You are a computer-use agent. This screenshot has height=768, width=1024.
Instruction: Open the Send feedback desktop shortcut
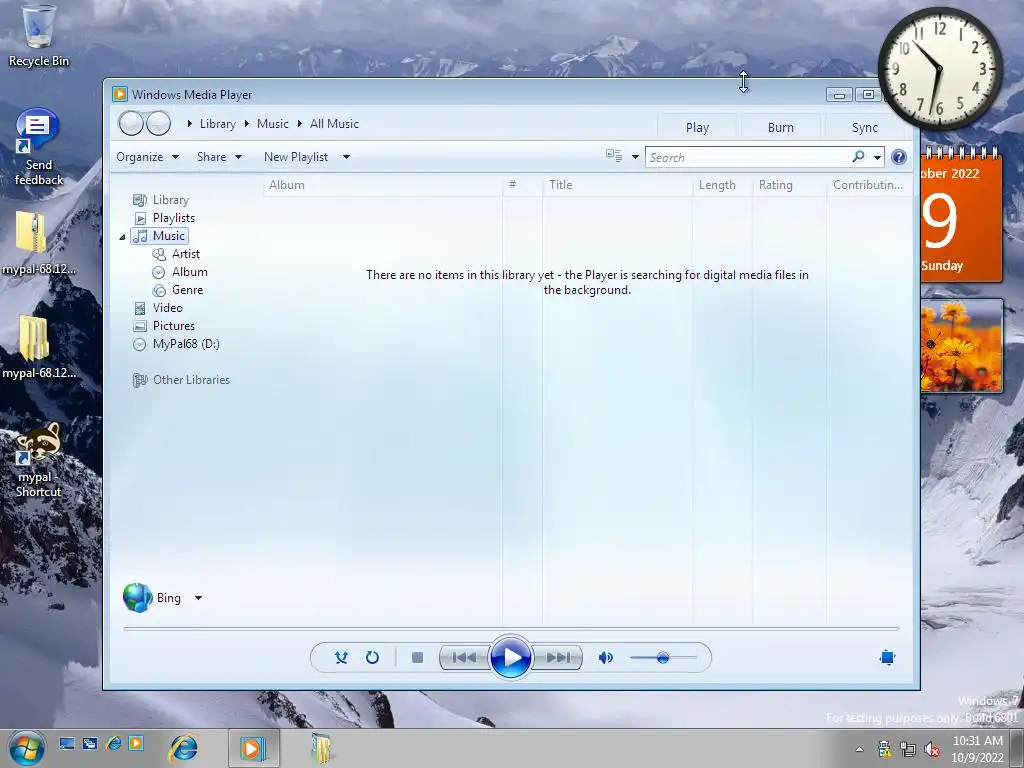click(38, 148)
